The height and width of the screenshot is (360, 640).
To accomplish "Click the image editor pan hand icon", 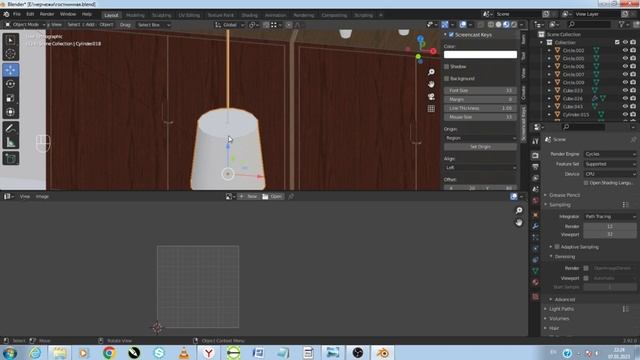I will click(x=519, y=222).
